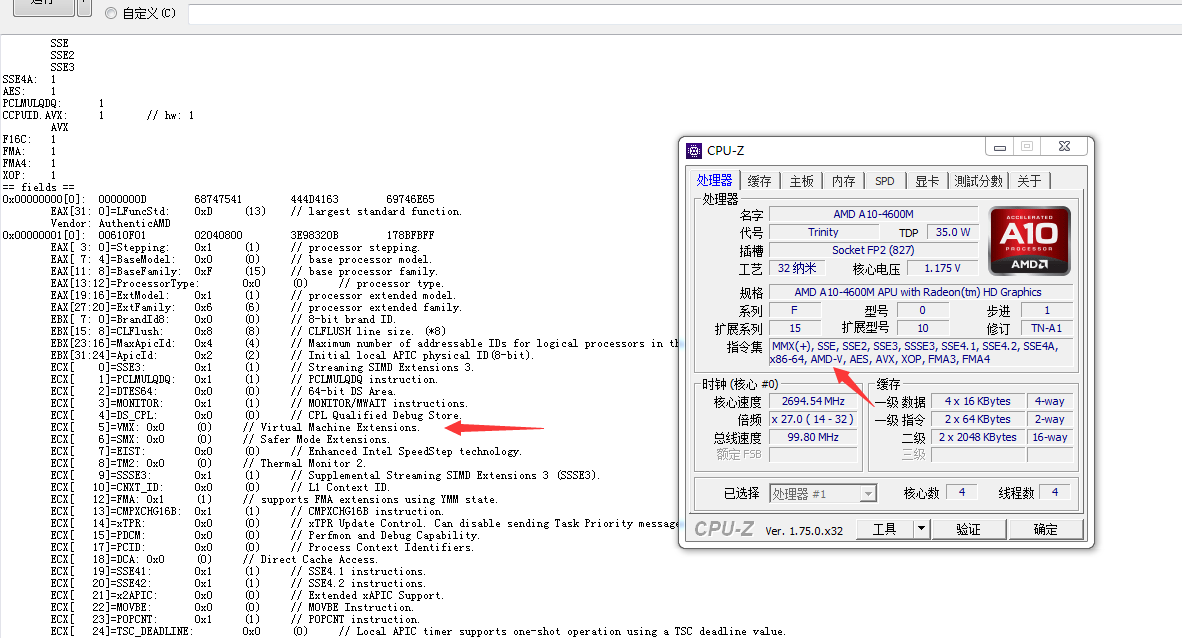Click the EIST Enhanced Intel SpeedStep line
The height and width of the screenshot is (638, 1182).
pyautogui.click(x=286, y=452)
